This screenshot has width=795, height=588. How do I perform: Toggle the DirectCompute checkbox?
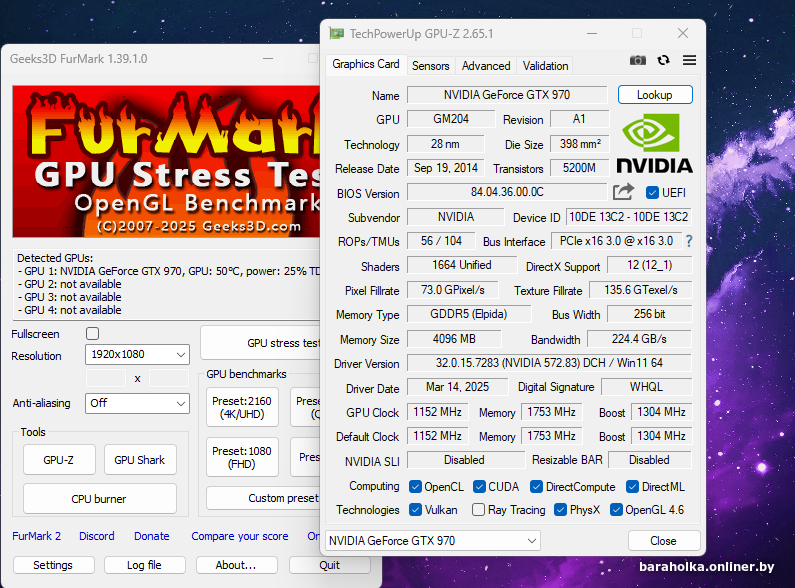pos(536,487)
